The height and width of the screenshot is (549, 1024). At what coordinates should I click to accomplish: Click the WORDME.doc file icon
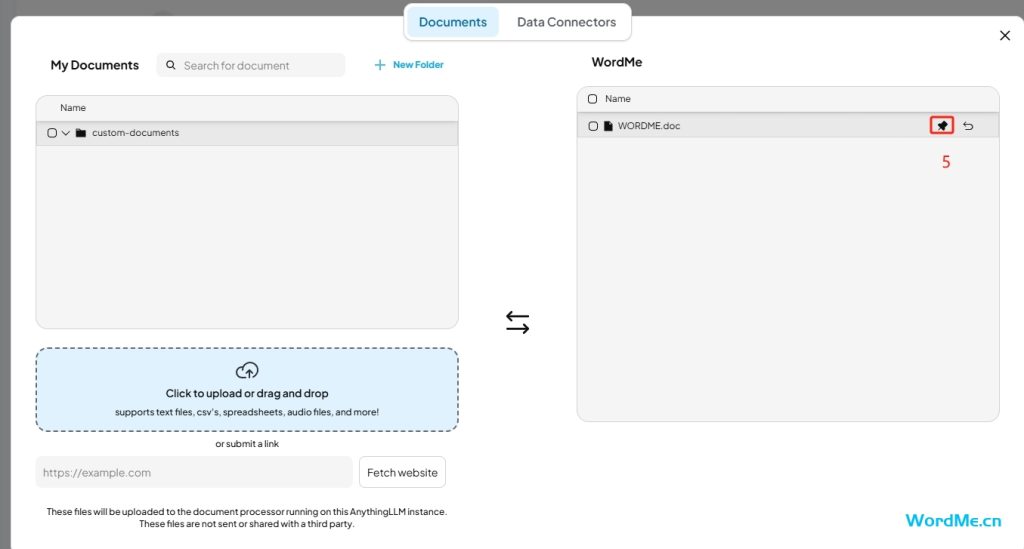click(x=608, y=126)
